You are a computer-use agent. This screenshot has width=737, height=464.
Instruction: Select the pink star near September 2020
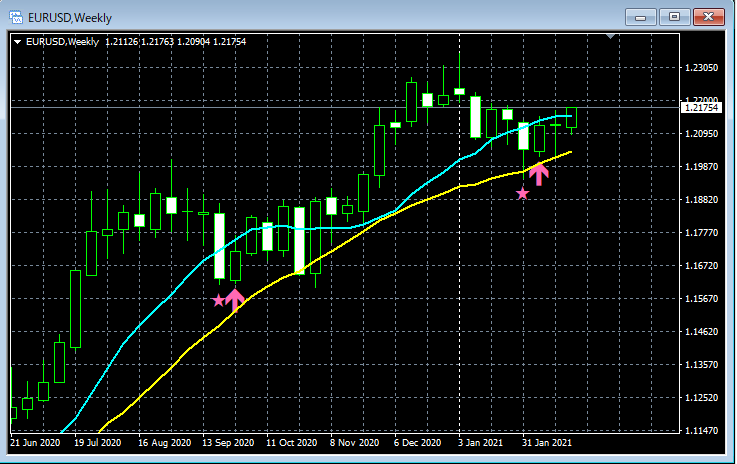click(x=218, y=300)
